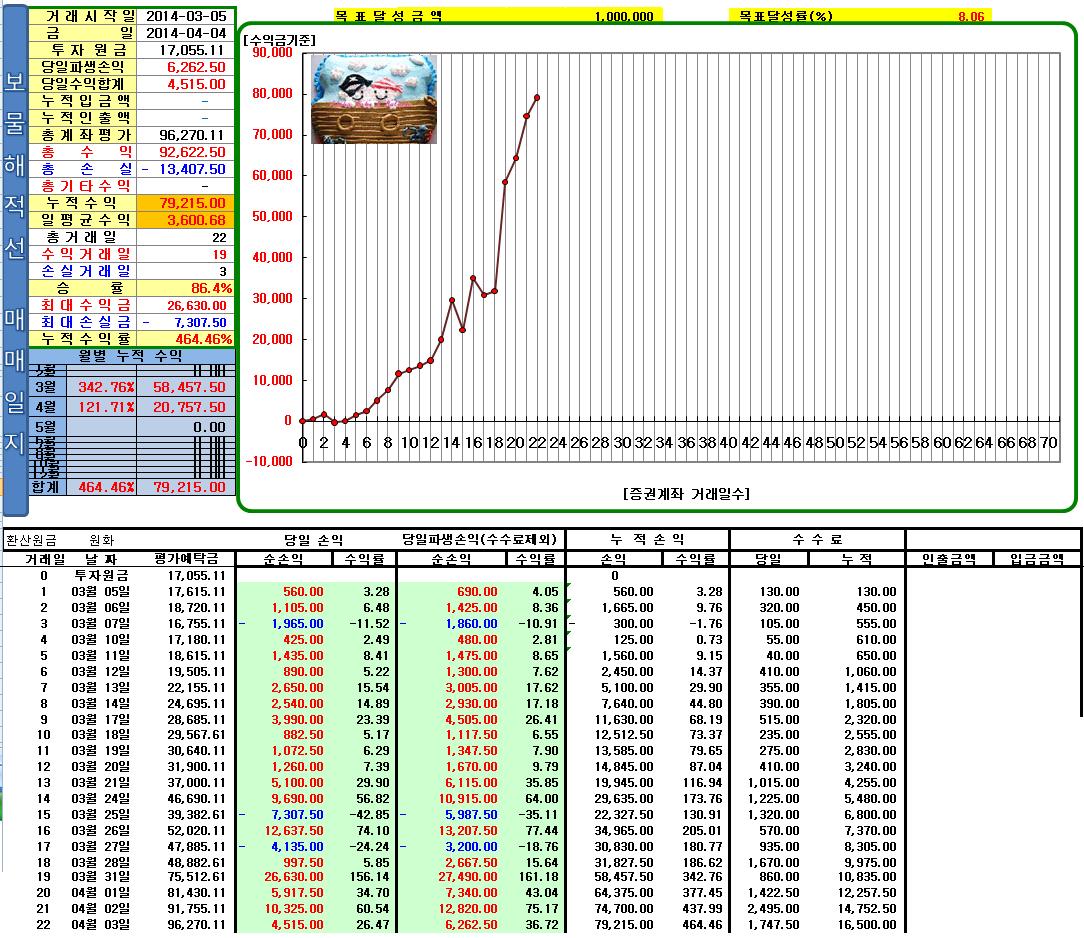Click the pirate ship picture in the chart
This screenshot has width=1084, height=938.
coord(374,98)
